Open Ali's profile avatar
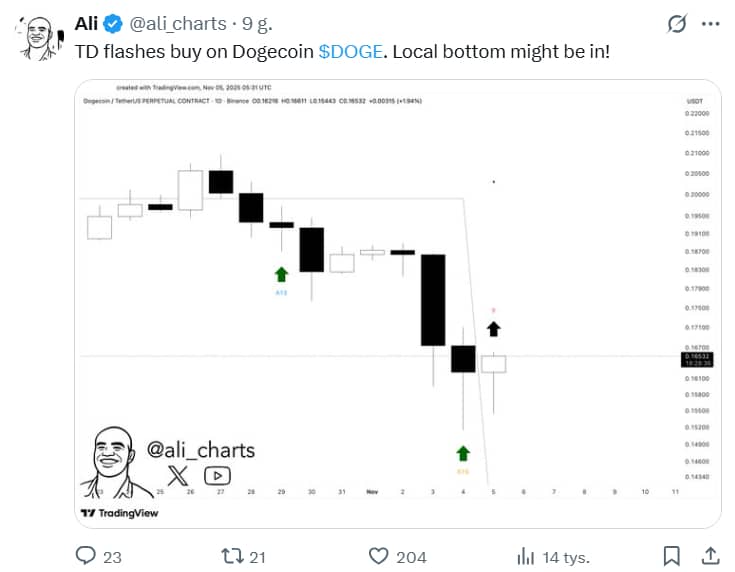Viewport: 735px width, 572px height. pyautogui.click(x=36, y=37)
